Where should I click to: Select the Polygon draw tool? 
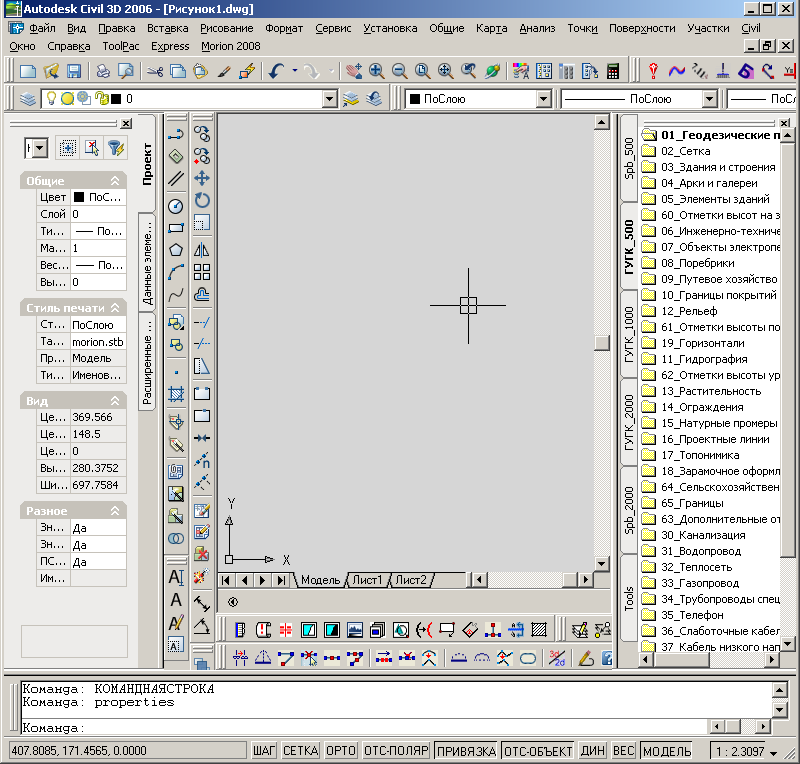[176, 250]
